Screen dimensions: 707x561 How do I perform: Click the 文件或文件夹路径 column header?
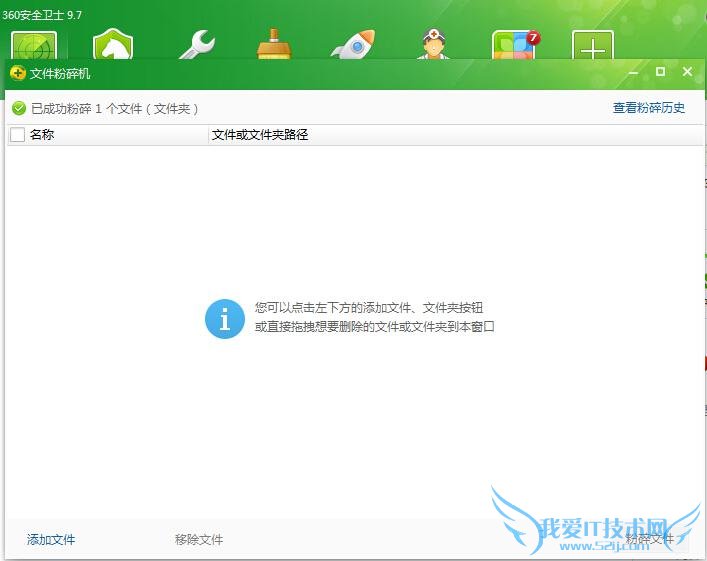click(x=260, y=135)
